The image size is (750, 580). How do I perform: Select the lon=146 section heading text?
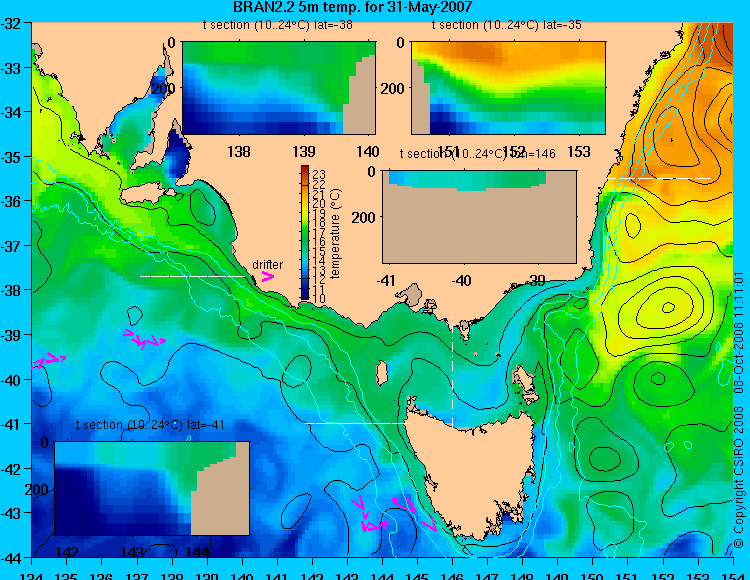[477, 153]
